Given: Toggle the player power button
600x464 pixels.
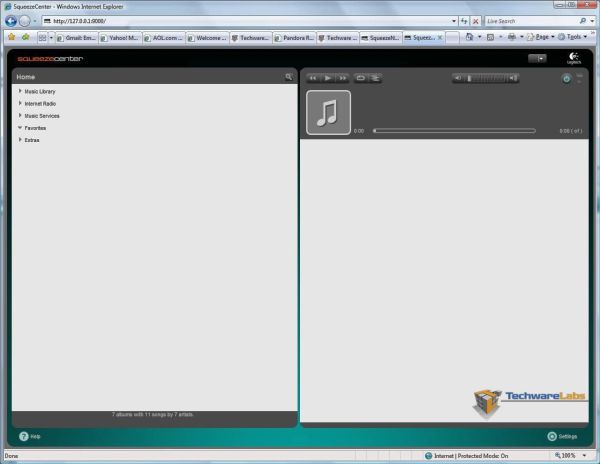Looking at the screenshot, I should pyautogui.click(x=566, y=78).
